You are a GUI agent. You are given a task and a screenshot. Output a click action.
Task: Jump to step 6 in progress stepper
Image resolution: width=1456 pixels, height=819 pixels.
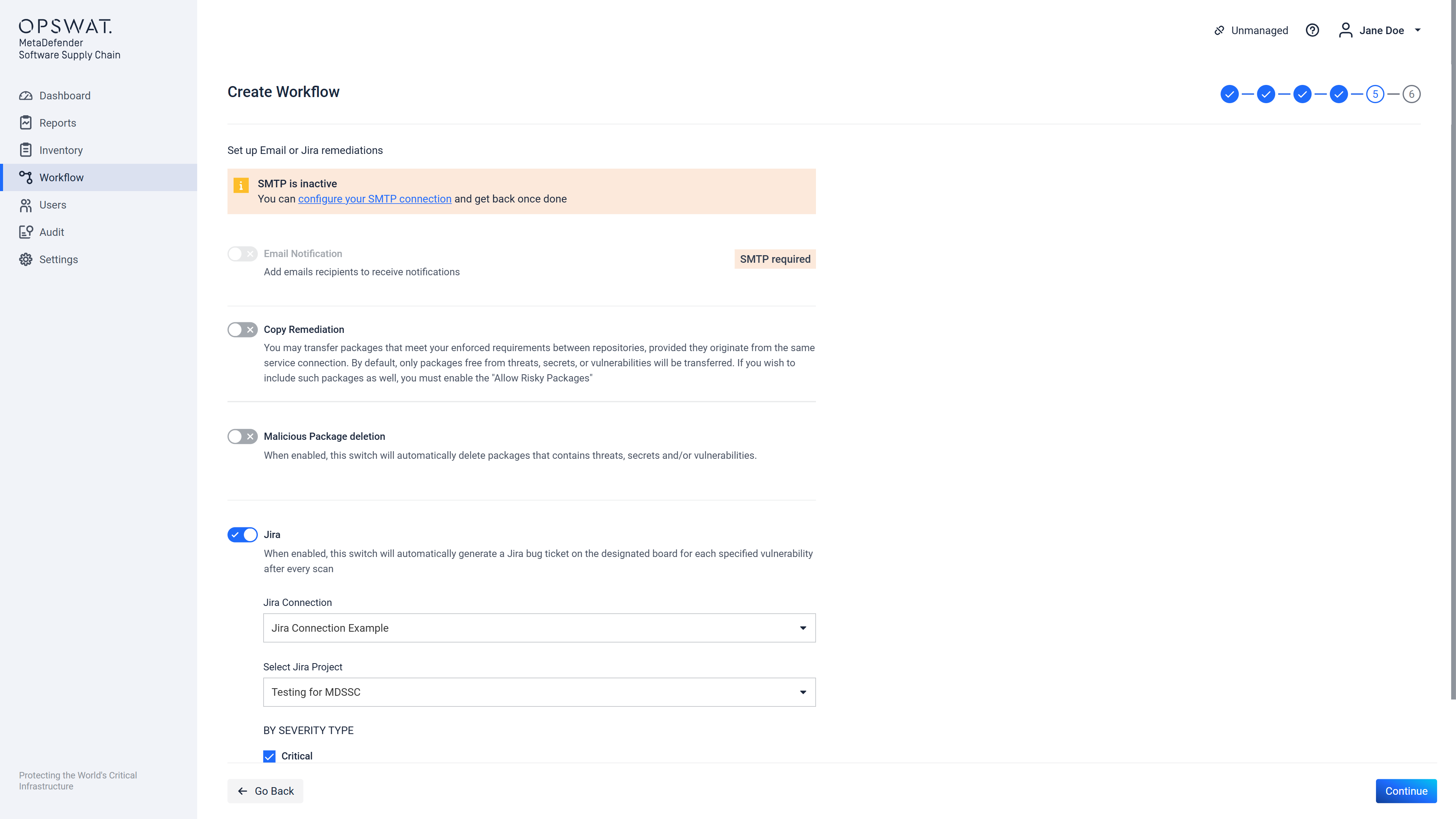click(x=1411, y=94)
